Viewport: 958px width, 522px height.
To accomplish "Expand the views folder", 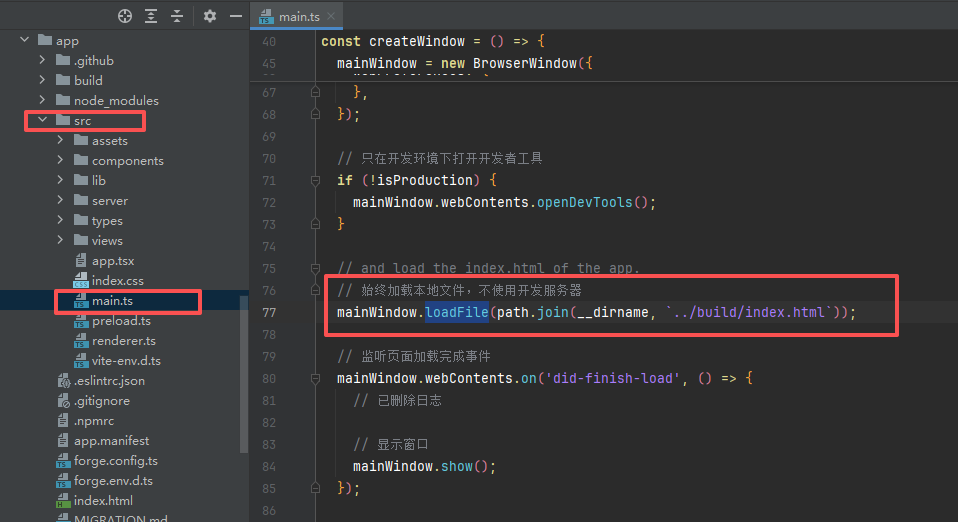I will 60,240.
